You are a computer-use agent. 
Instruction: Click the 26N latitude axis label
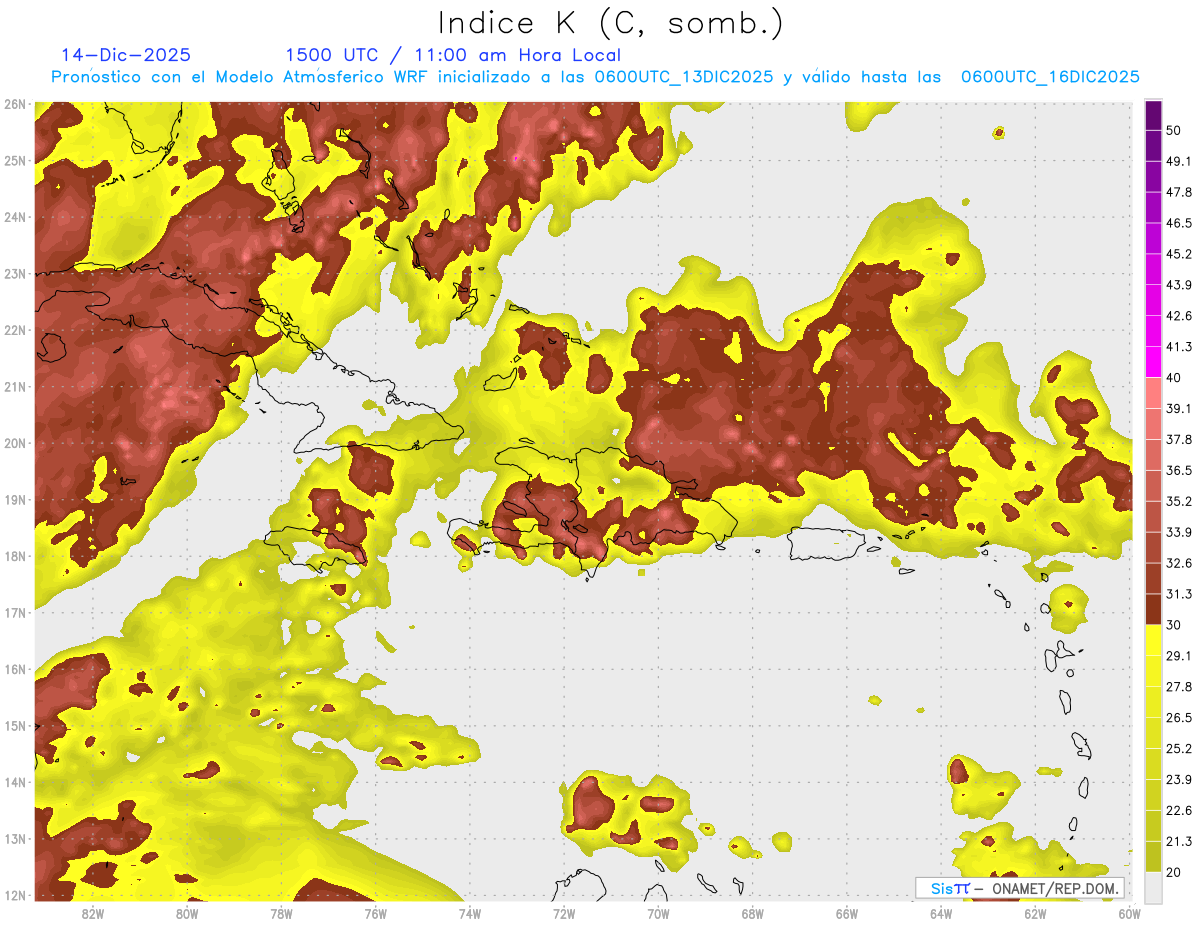tap(14, 104)
